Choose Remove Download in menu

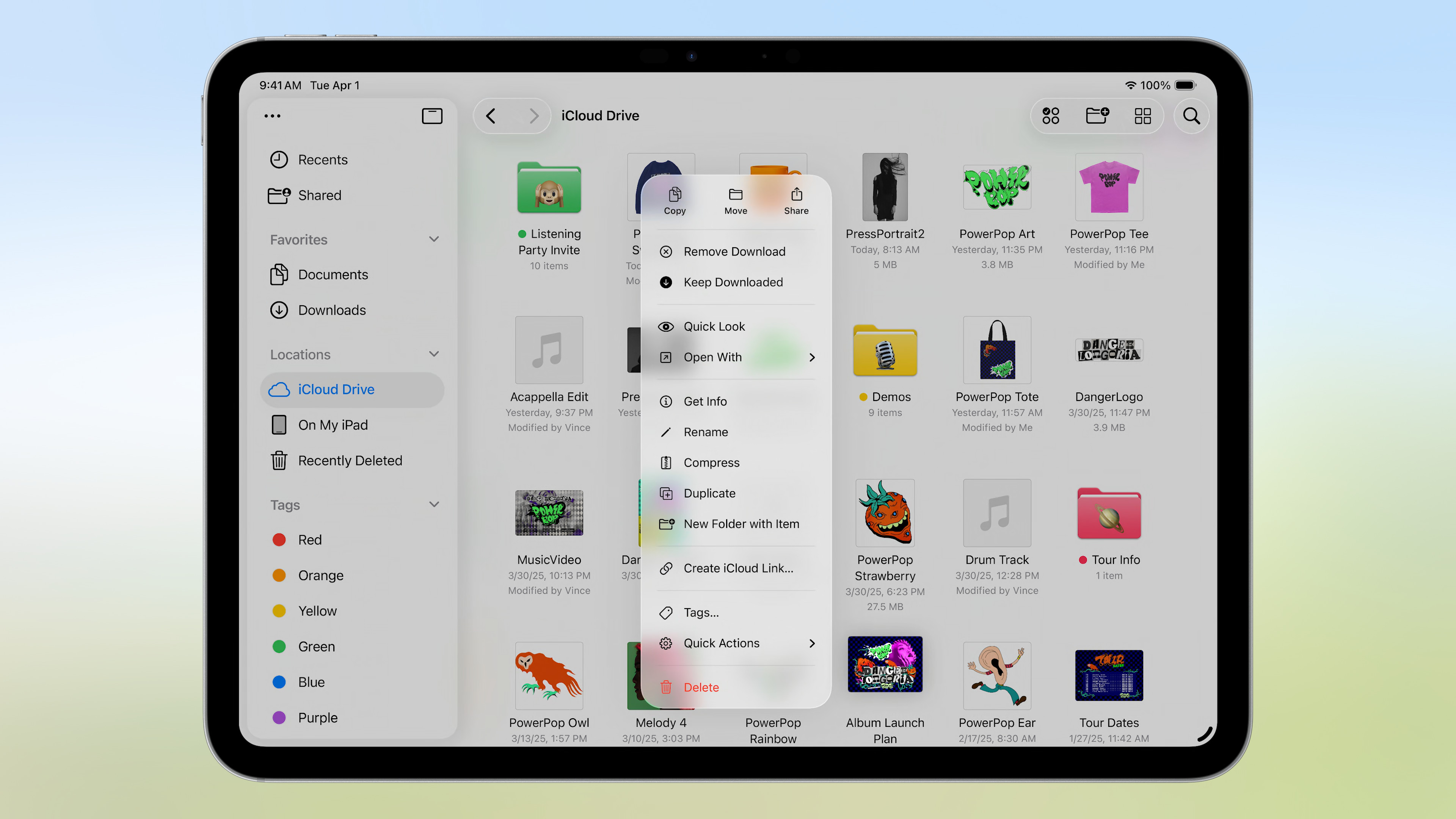click(x=734, y=251)
